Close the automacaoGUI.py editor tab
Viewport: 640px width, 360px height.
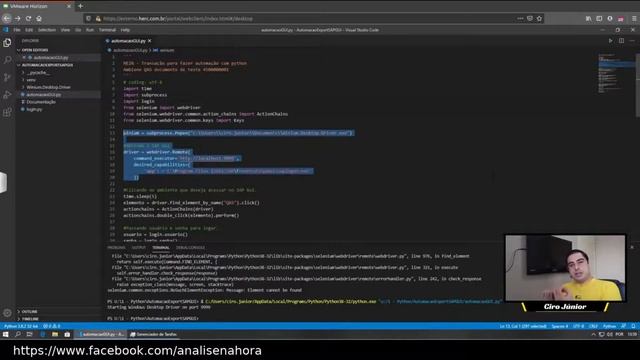150,41
